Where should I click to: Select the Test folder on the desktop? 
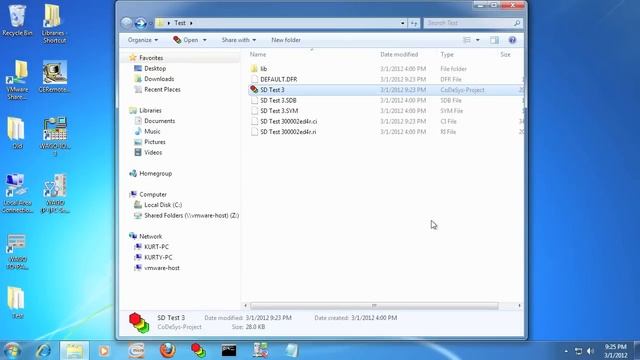[x=17, y=302]
